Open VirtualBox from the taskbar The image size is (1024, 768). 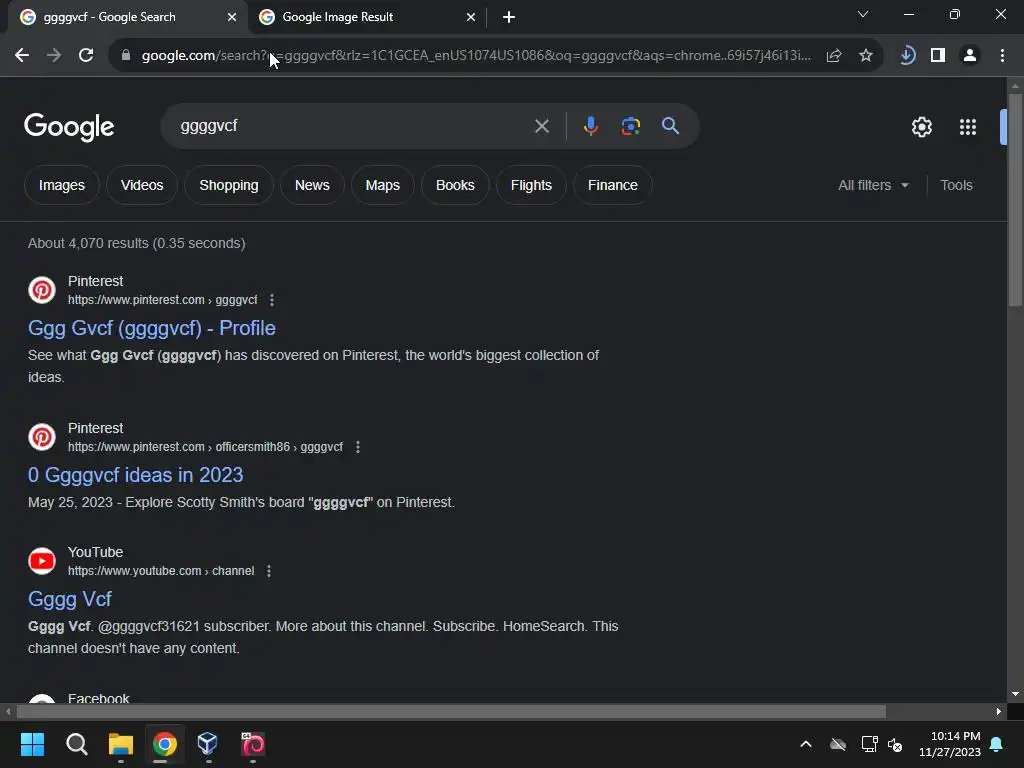(x=208, y=744)
